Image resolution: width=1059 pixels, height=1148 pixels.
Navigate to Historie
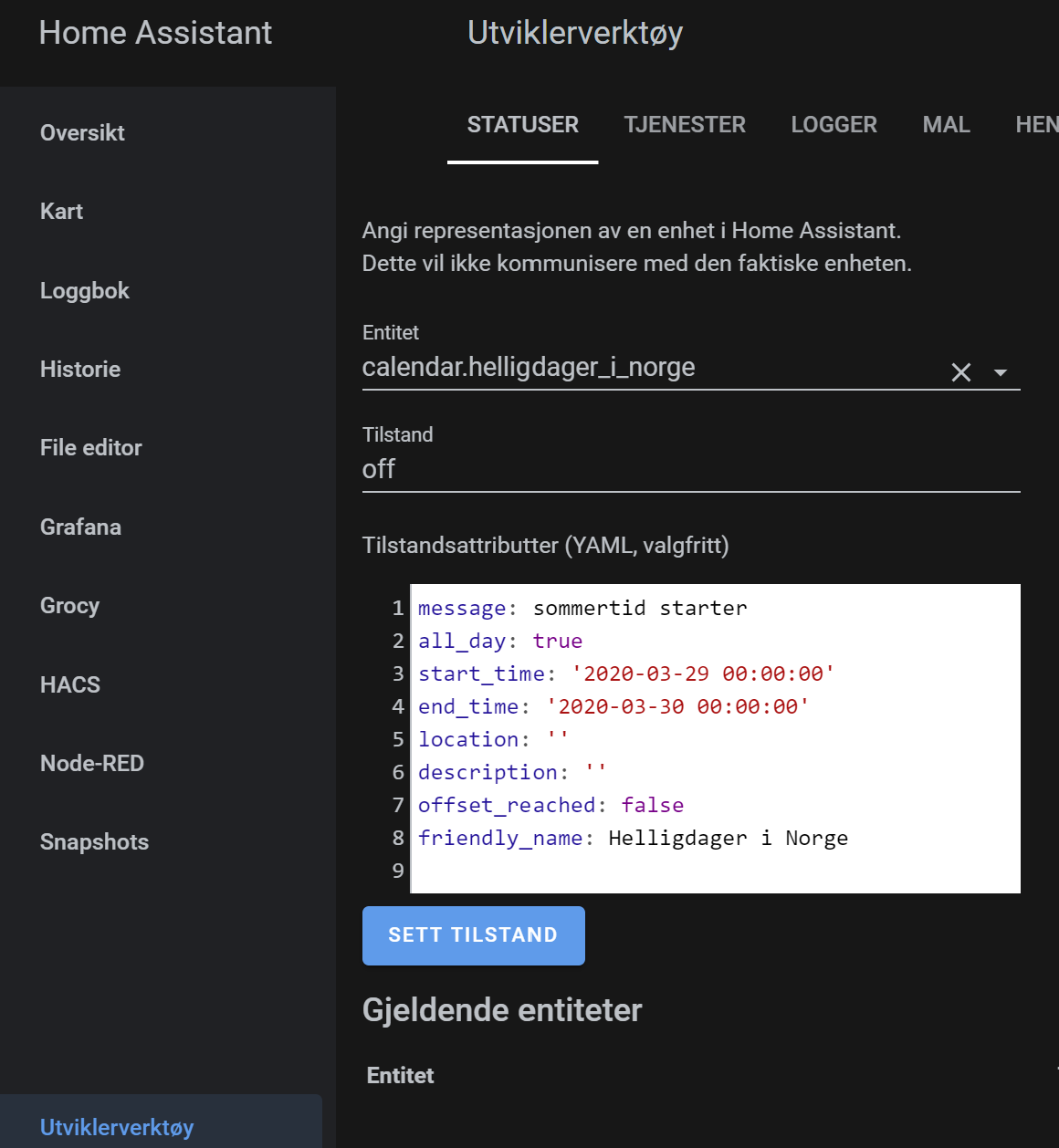click(80, 370)
